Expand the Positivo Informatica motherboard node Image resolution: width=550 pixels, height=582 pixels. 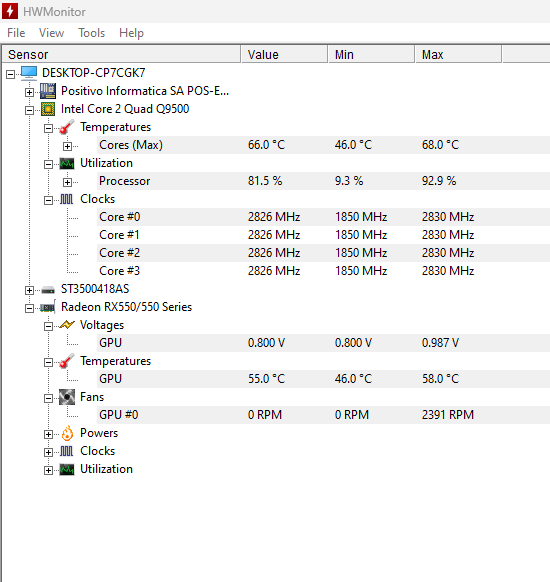(x=29, y=92)
